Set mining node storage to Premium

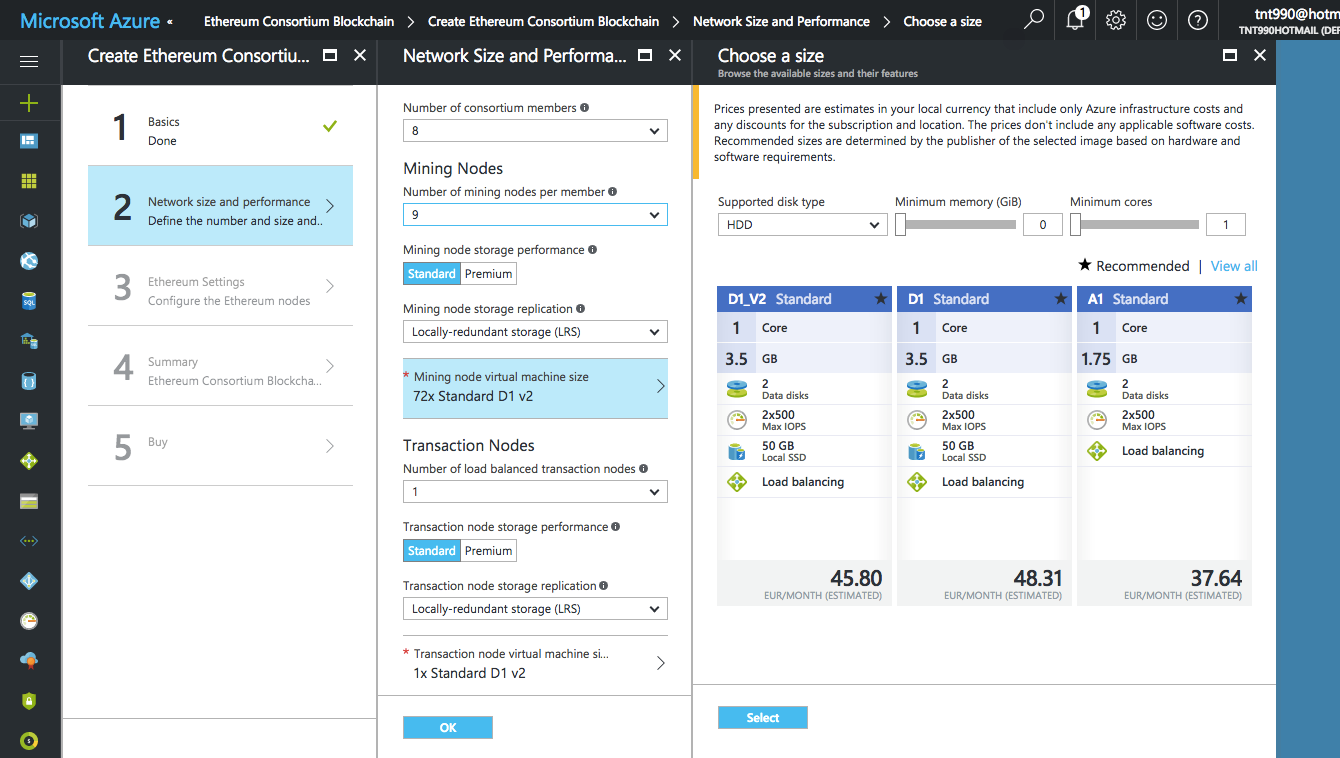[488, 274]
